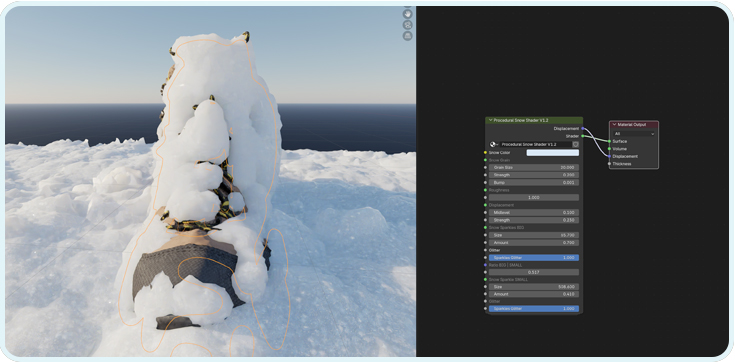Click the Thickness input socket
The width and height of the screenshot is (735, 362).
tap(609, 164)
